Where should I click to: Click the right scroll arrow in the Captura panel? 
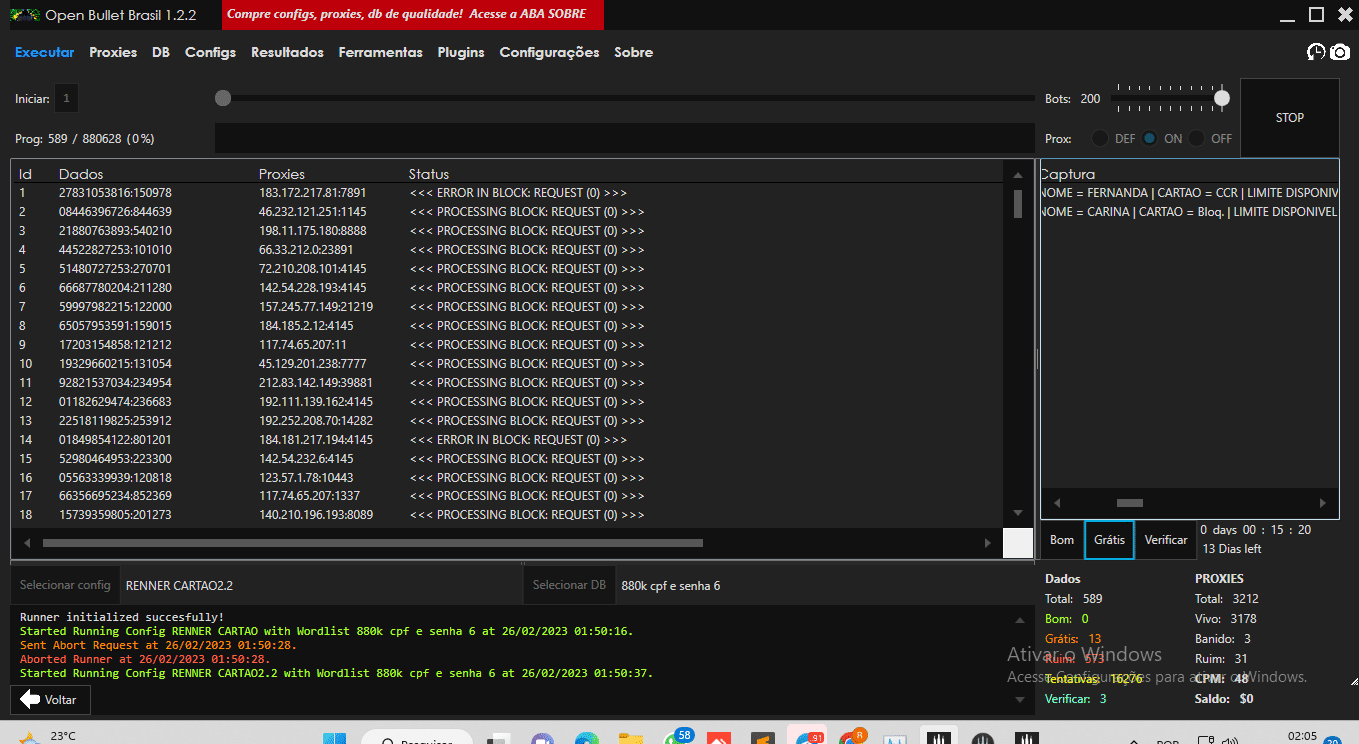(1323, 503)
